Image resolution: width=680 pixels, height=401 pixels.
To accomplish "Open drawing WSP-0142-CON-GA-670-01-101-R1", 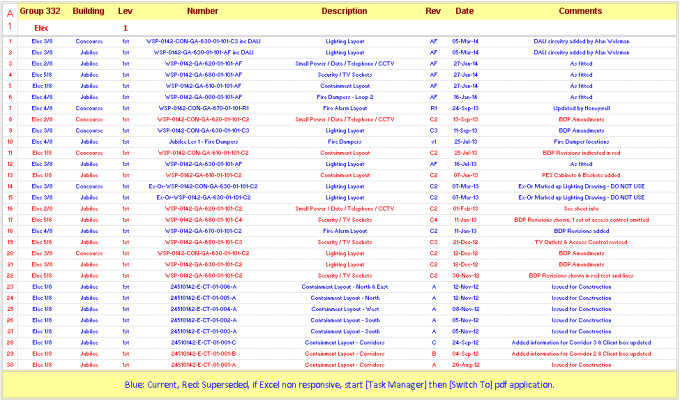I will point(203,107).
